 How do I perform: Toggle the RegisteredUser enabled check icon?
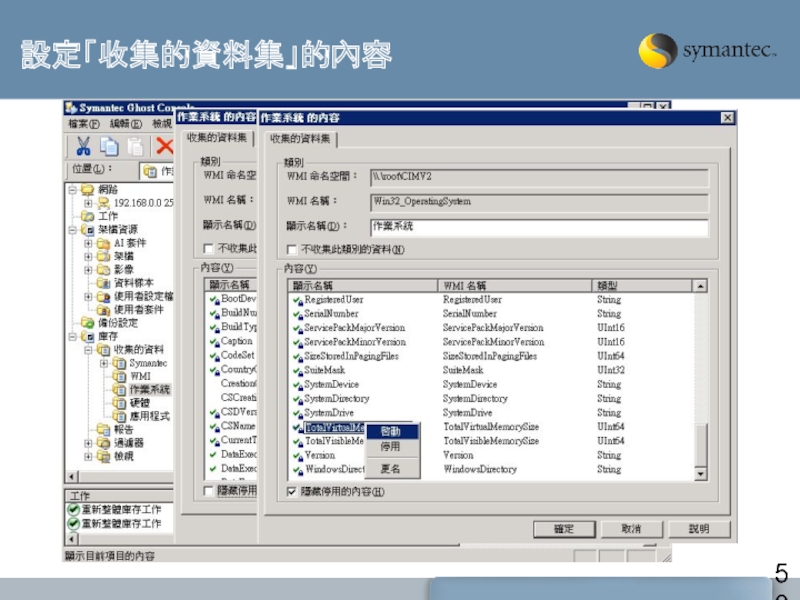tap(298, 300)
